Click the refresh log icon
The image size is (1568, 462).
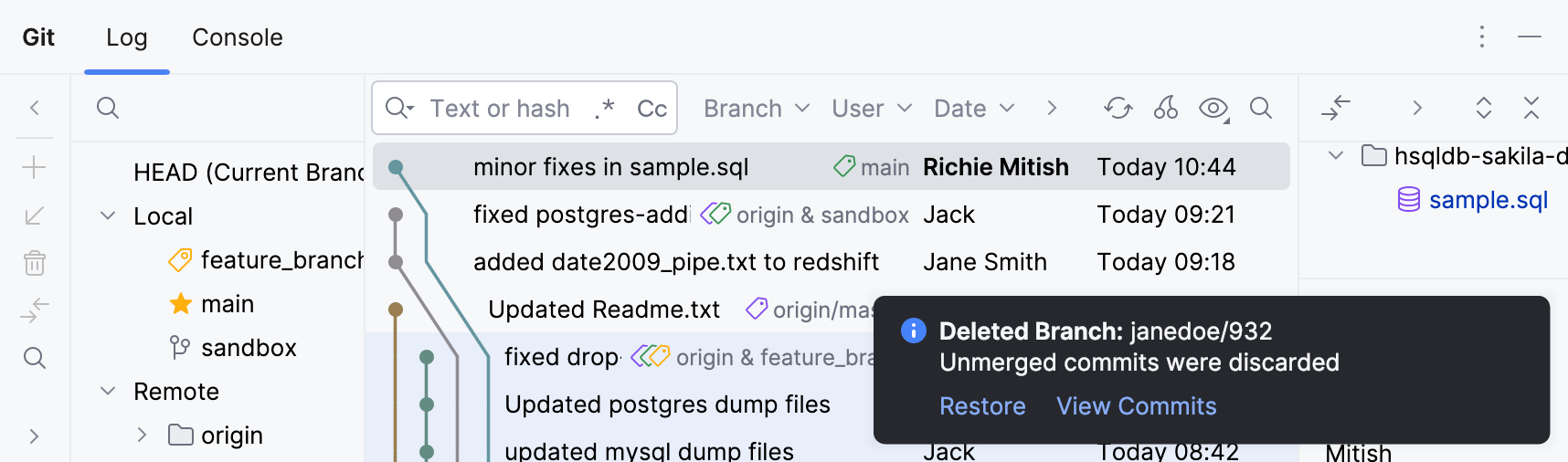(x=1118, y=109)
